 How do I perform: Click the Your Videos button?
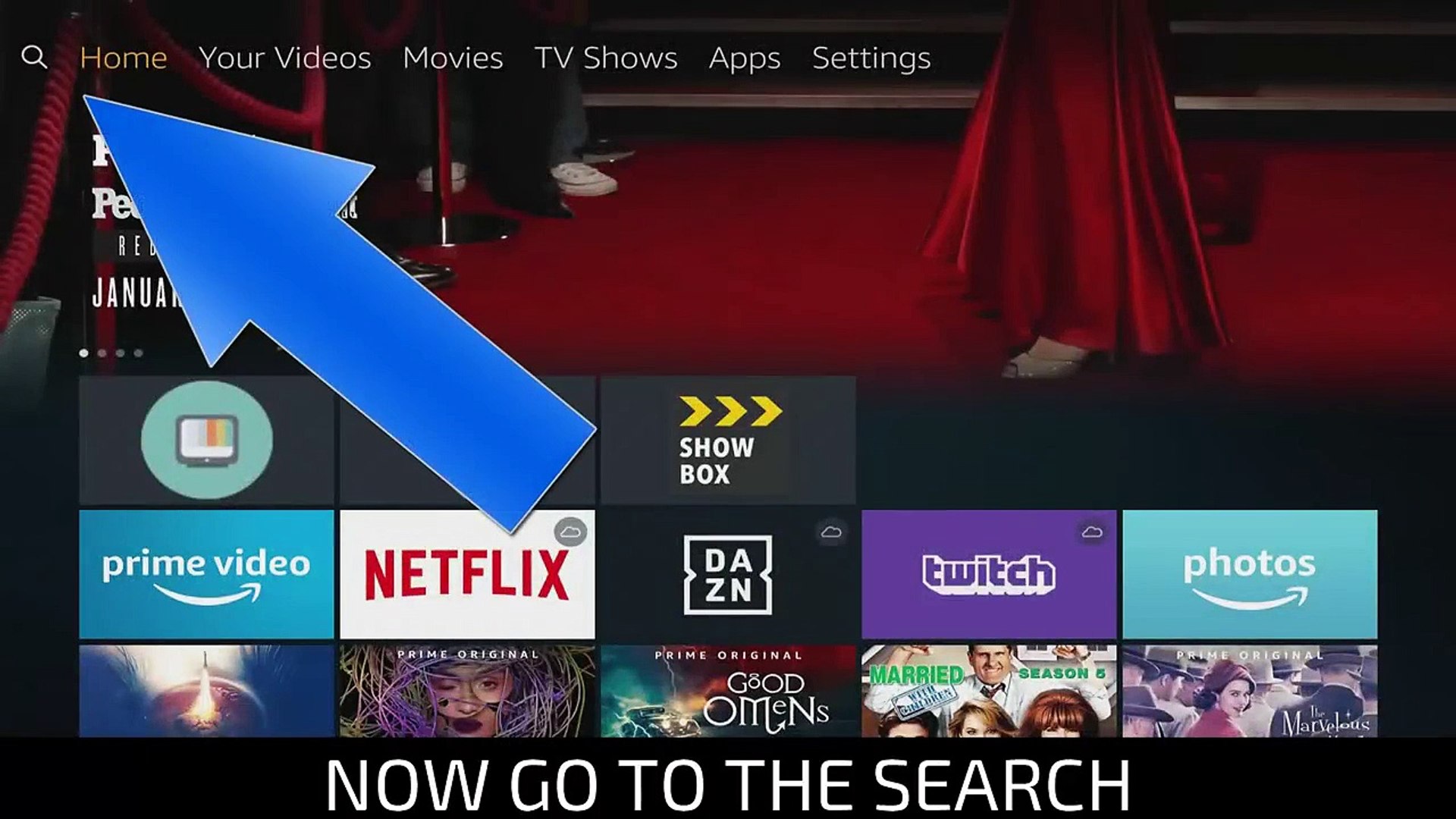click(284, 57)
